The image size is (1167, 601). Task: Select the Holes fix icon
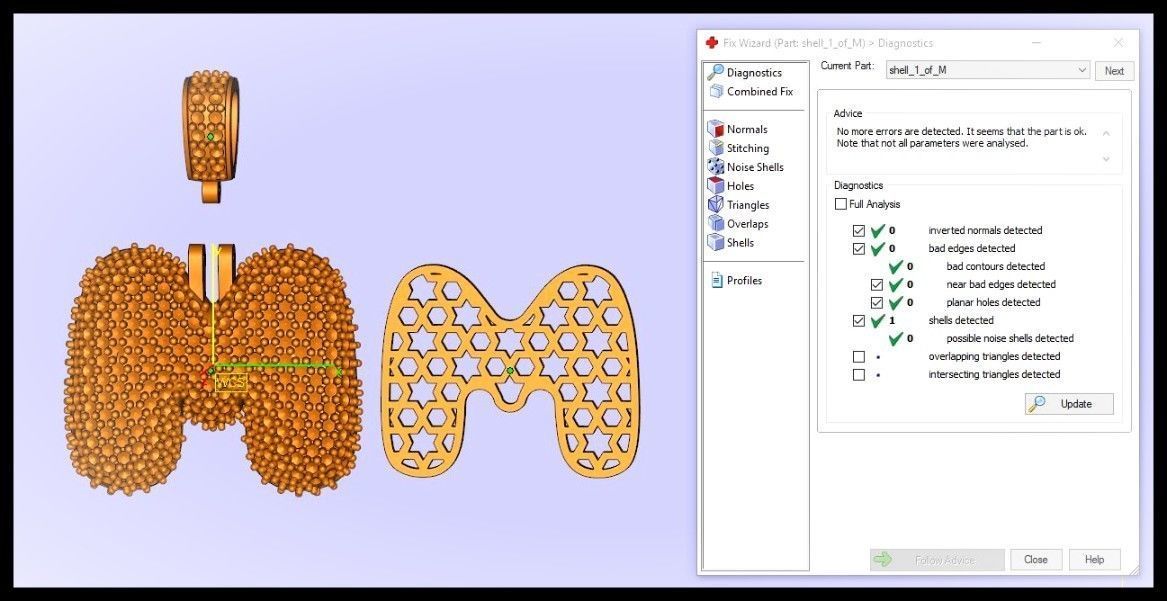pos(716,186)
